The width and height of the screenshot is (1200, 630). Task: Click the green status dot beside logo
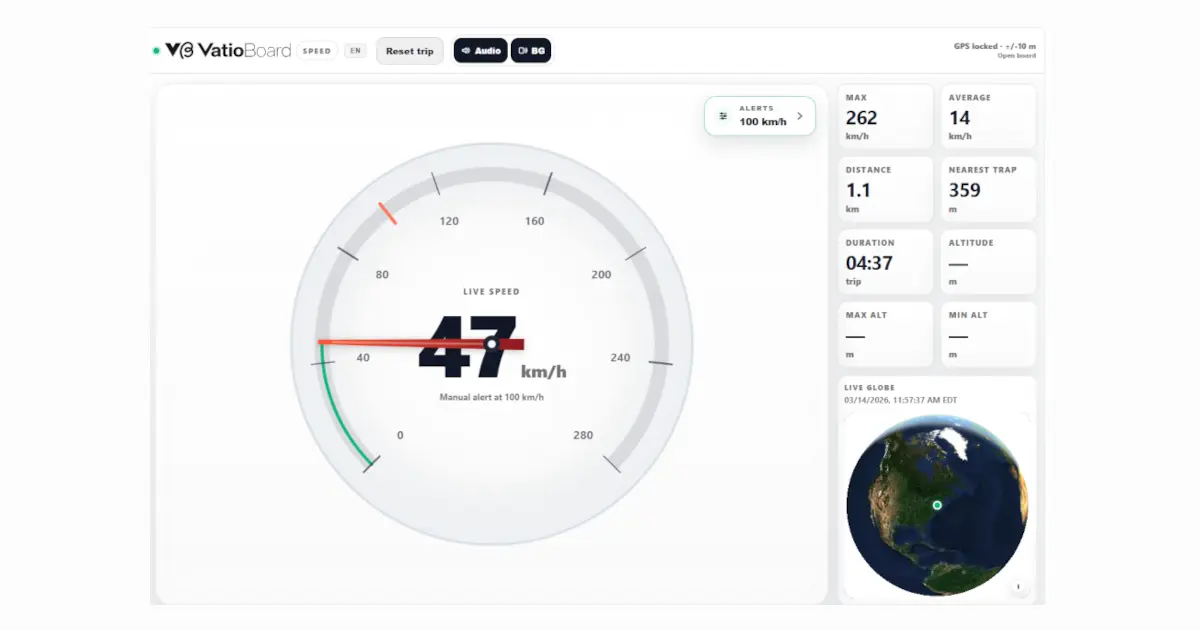(x=156, y=51)
